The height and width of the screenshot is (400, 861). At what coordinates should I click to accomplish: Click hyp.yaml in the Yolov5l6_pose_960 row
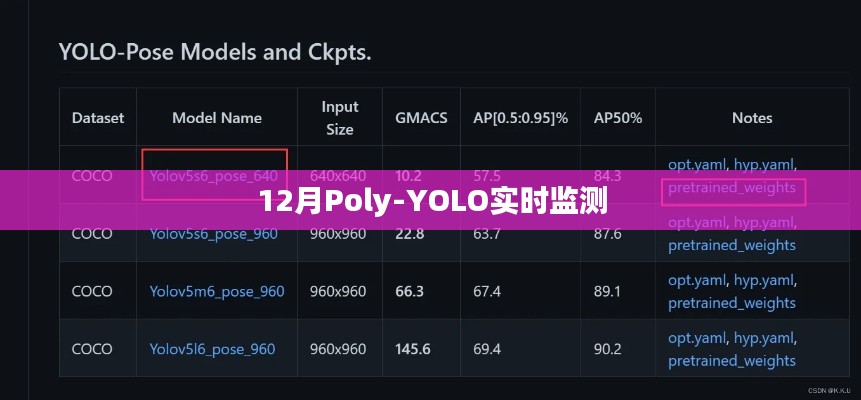click(765, 339)
